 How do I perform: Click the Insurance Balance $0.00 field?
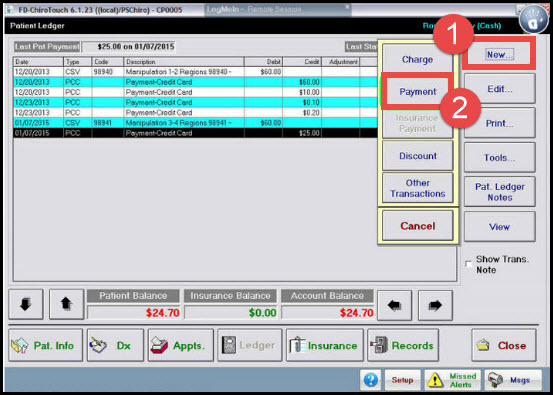[x=230, y=312]
